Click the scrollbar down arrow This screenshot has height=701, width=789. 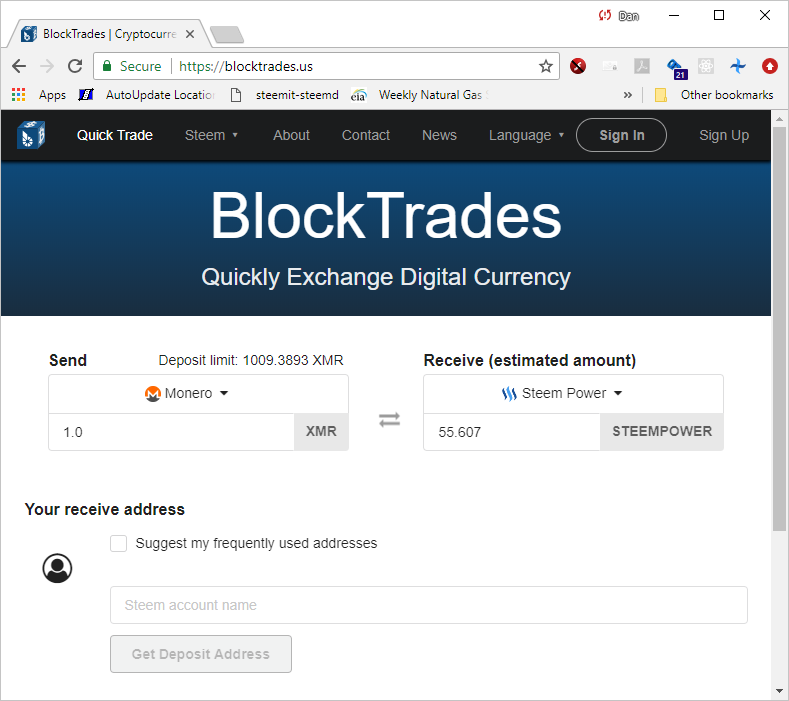point(779,691)
